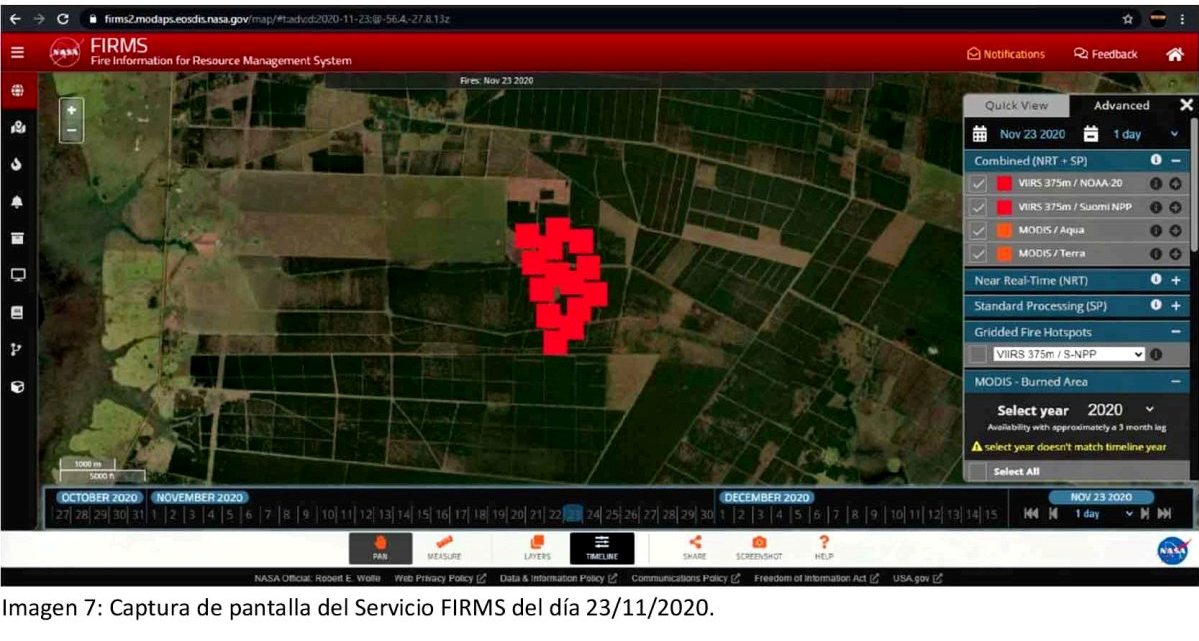Click the monitor icon in left sidebar

17,275
